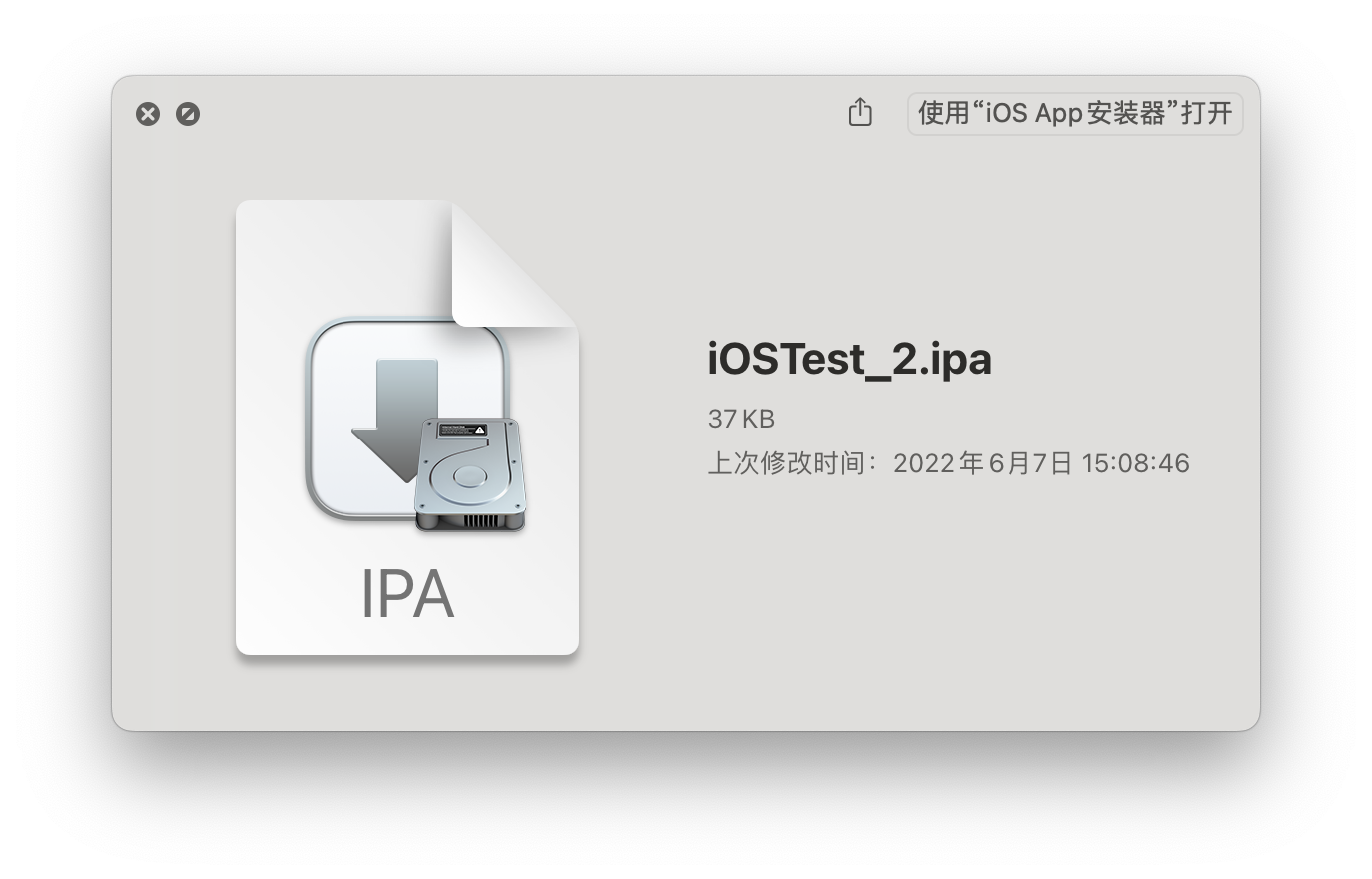Open with iOS App安装器 button
The image size is (1372, 879).
[x=1074, y=113]
